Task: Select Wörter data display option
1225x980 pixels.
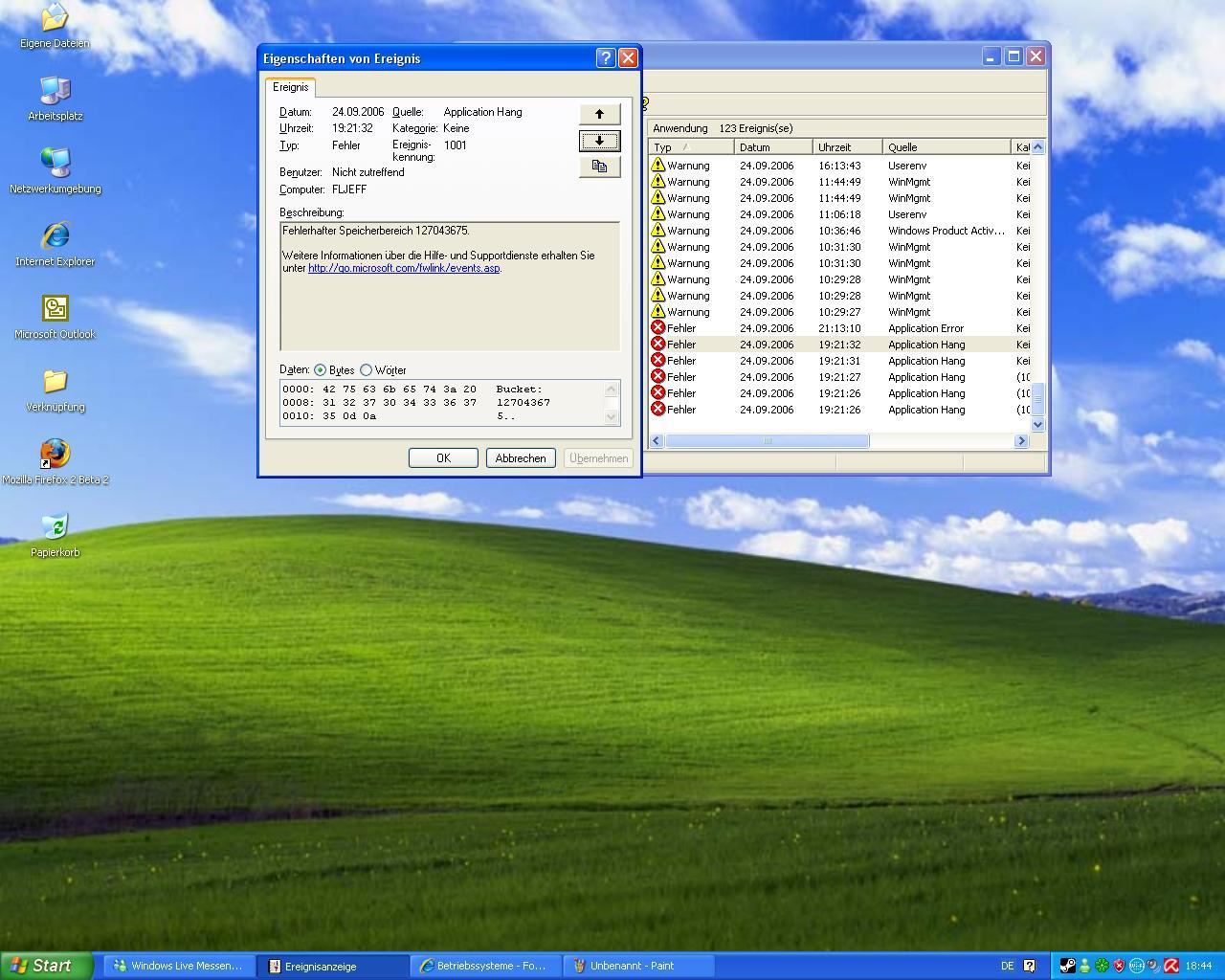Action: point(383,370)
